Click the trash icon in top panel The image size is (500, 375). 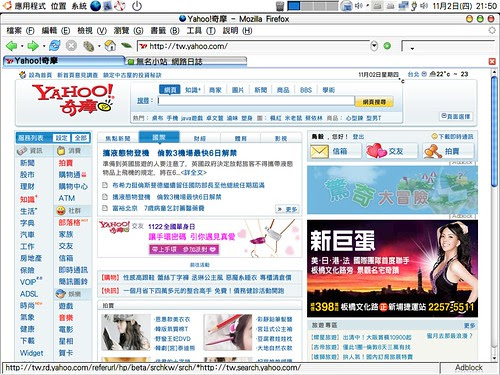pyautogui.click(x=280, y=6)
